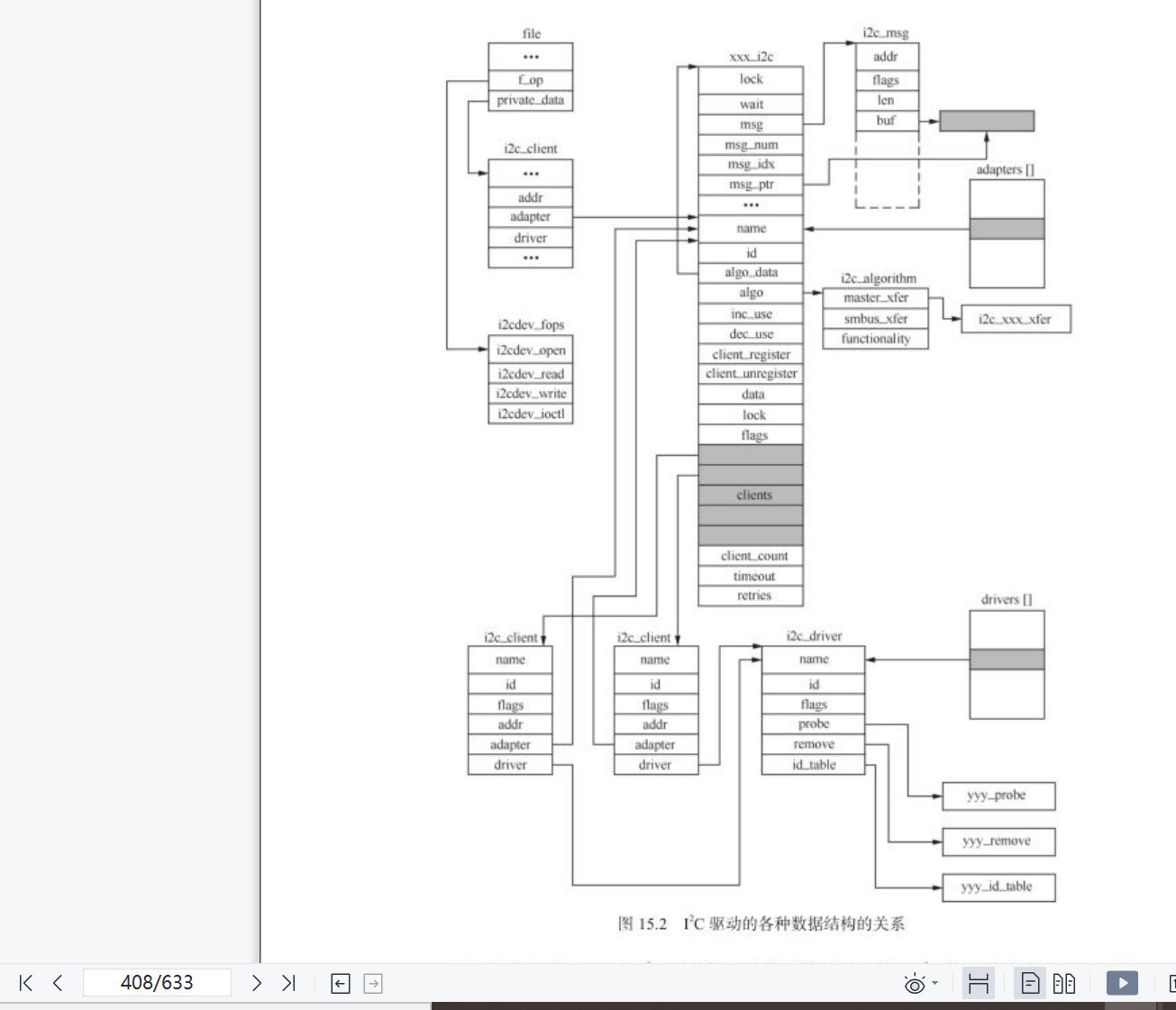
Task: Return to the previous view
Action: (341, 984)
